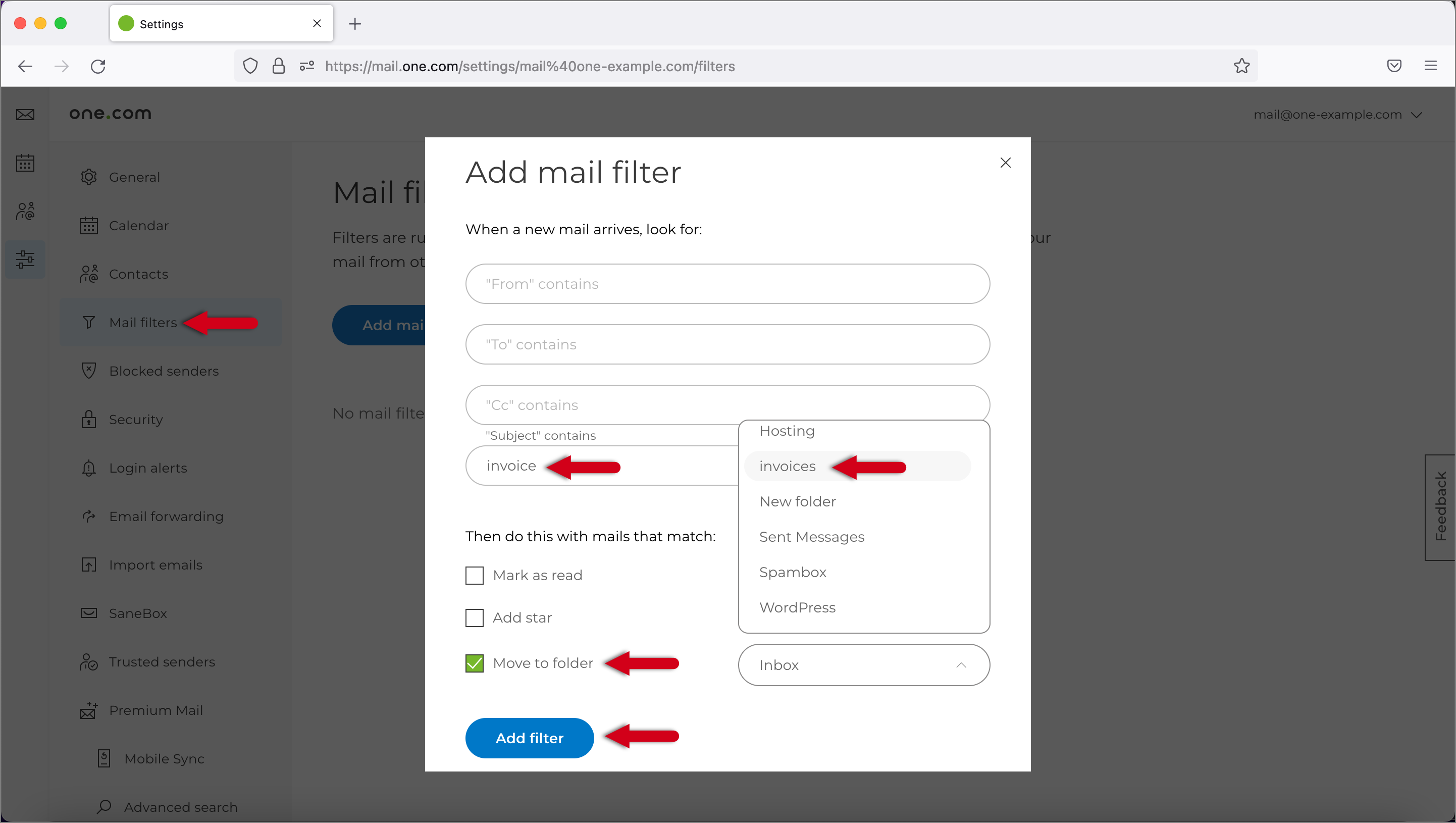Open the Firefox hamburger menu
The height and width of the screenshot is (823, 1456).
click(1431, 66)
